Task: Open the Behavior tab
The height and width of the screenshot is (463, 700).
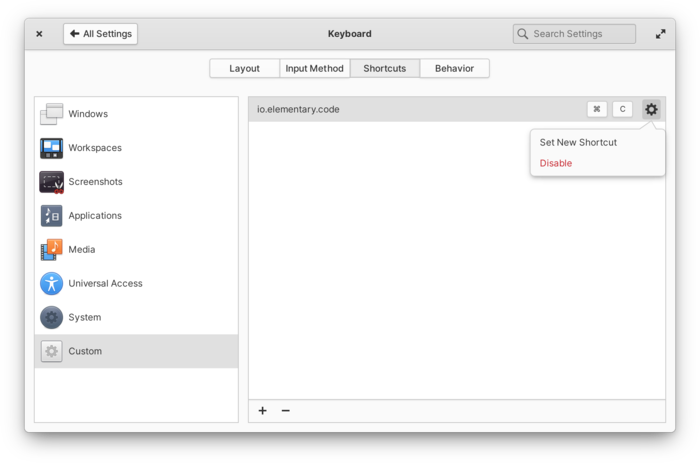Action: [x=454, y=68]
